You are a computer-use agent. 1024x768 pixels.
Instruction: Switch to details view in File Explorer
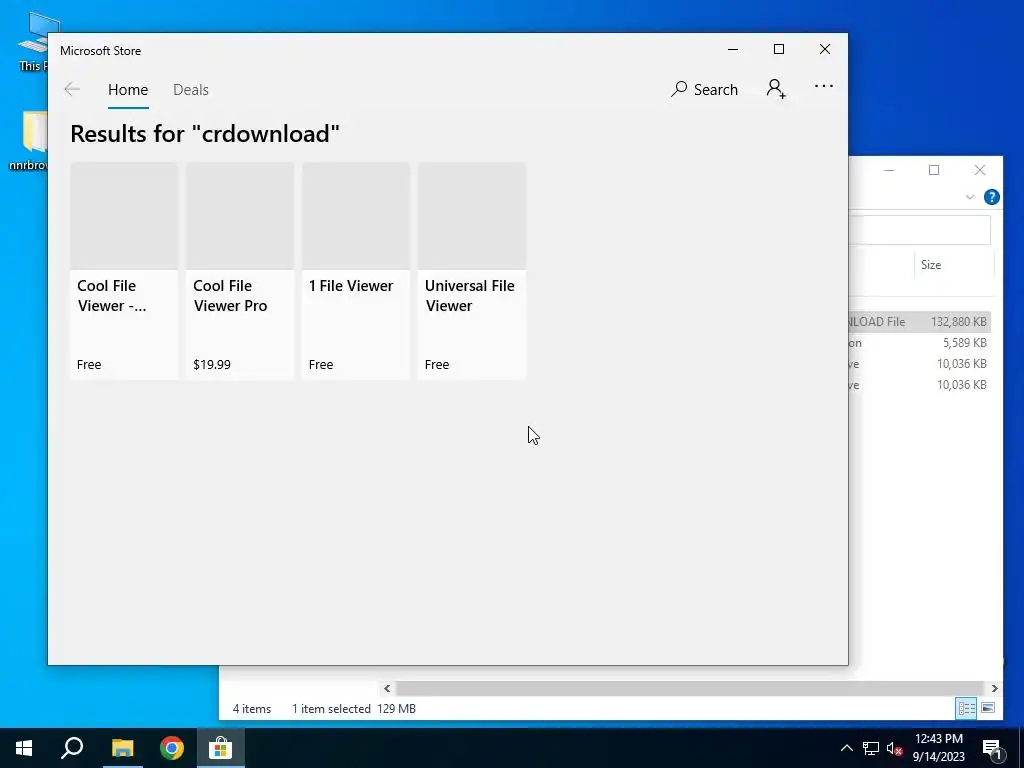tap(966, 708)
